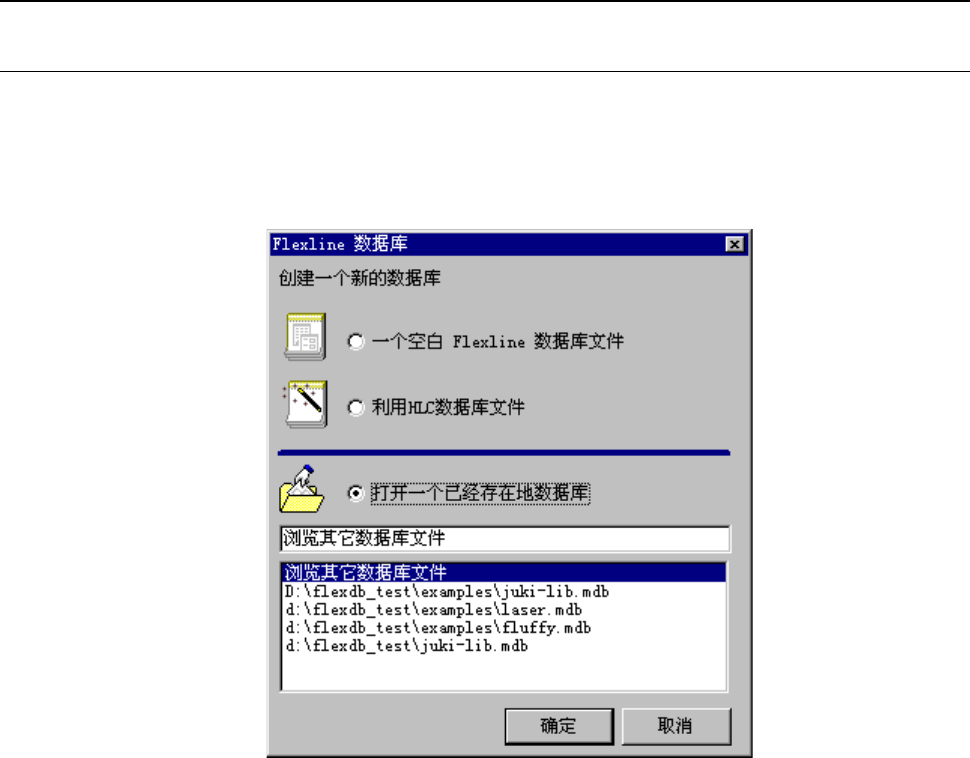
Task: Click the open folder icon for existing database
Action: tap(302, 489)
